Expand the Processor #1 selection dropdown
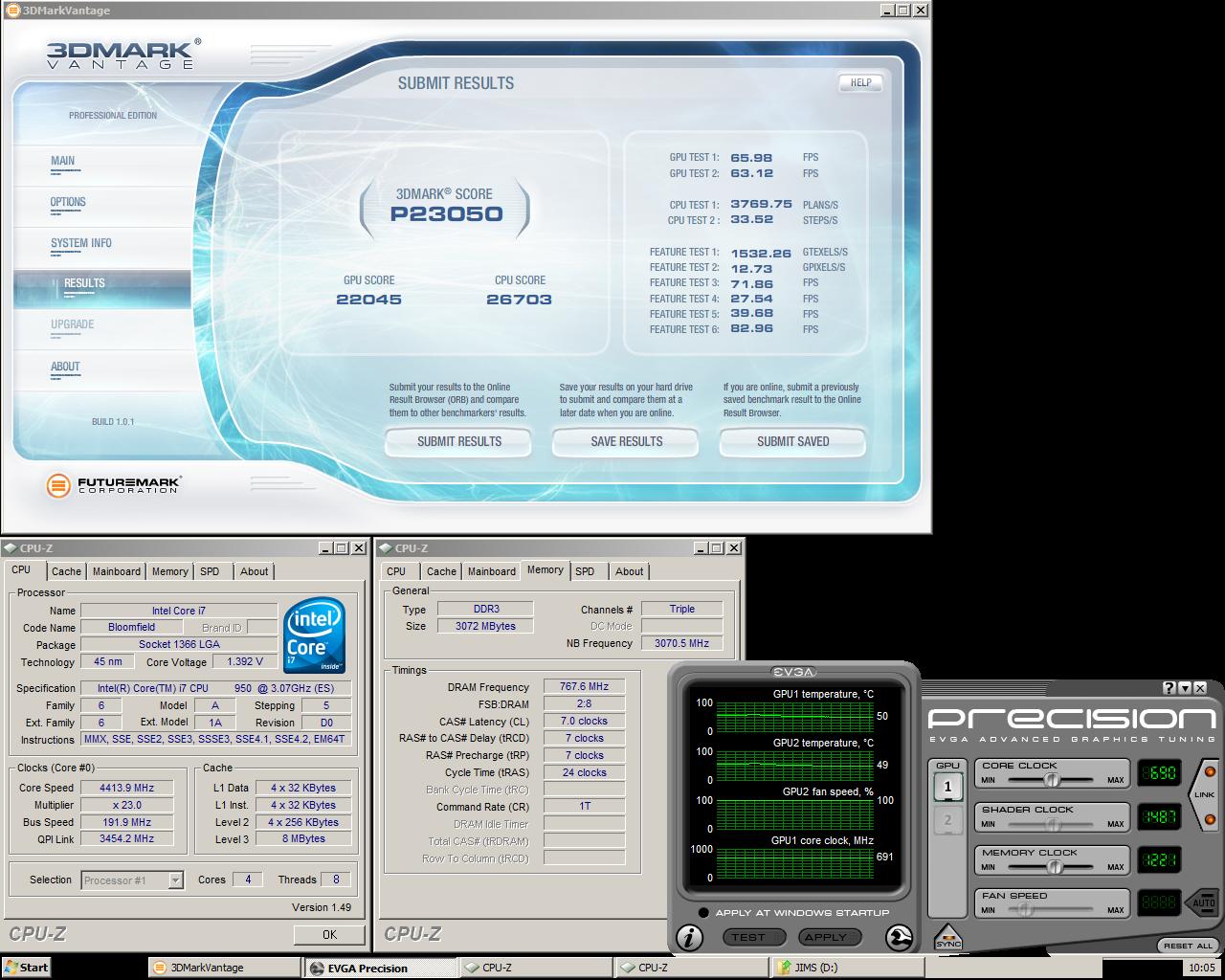The width and height of the screenshot is (1225, 980). (175, 880)
